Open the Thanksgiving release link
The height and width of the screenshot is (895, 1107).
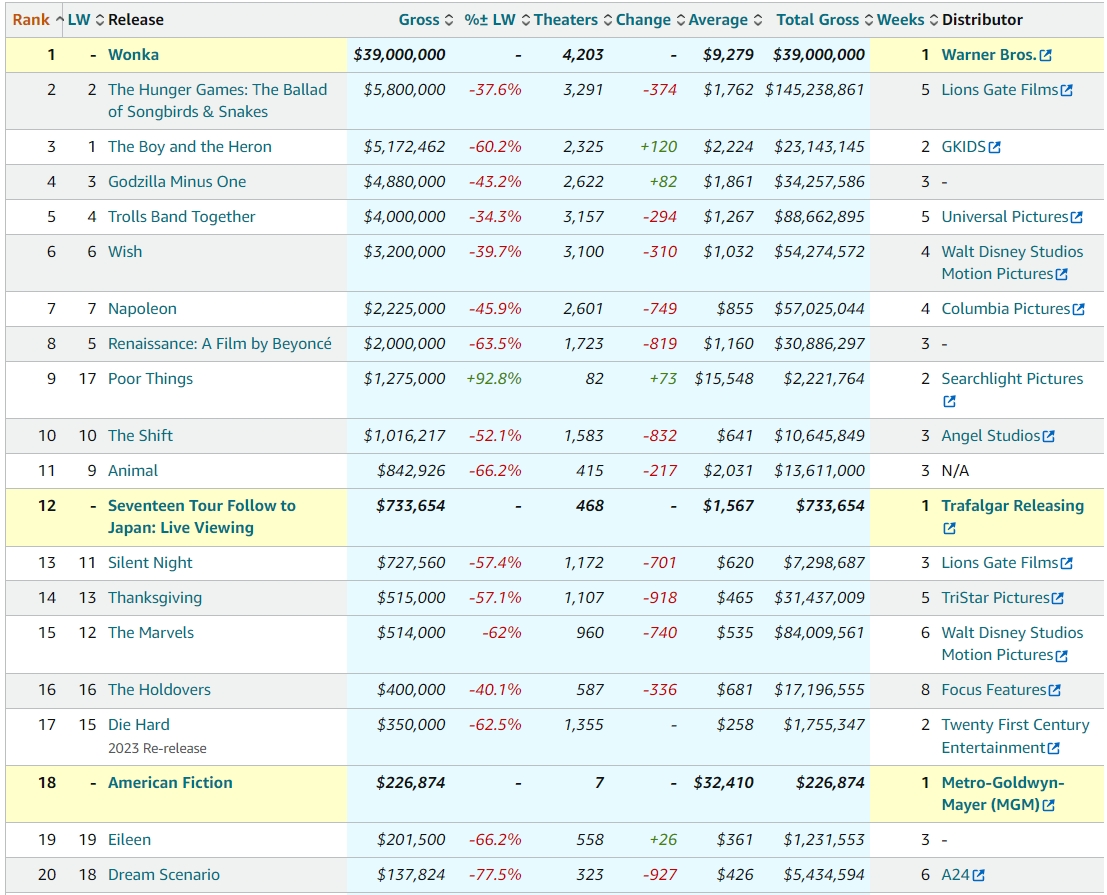(155, 598)
